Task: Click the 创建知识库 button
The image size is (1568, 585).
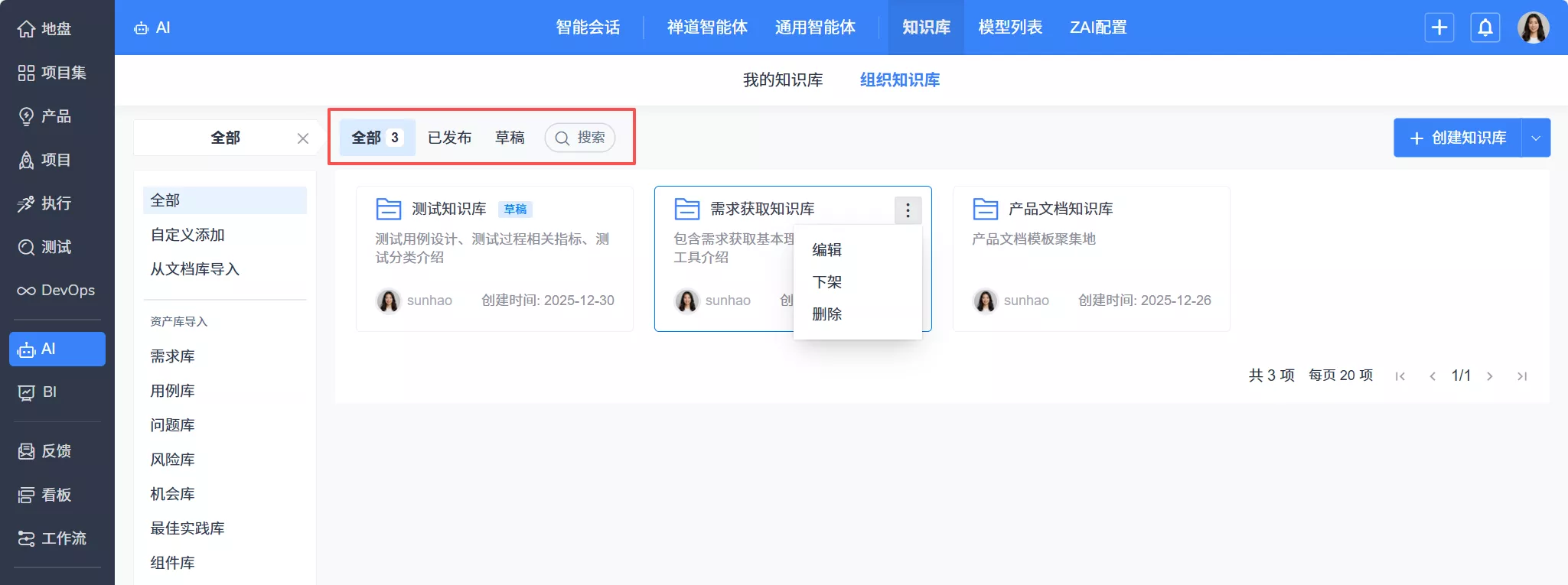Action: pyautogui.click(x=1458, y=138)
